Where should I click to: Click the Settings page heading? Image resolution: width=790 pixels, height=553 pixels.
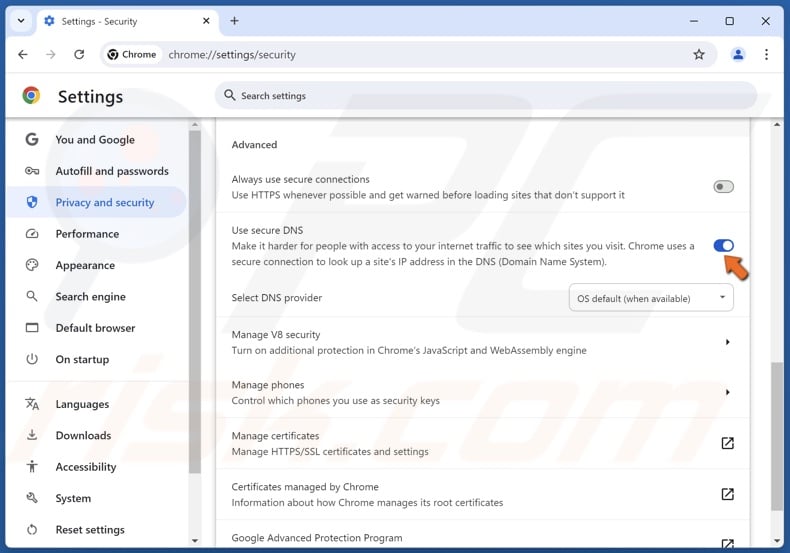click(x=90, y=97)
